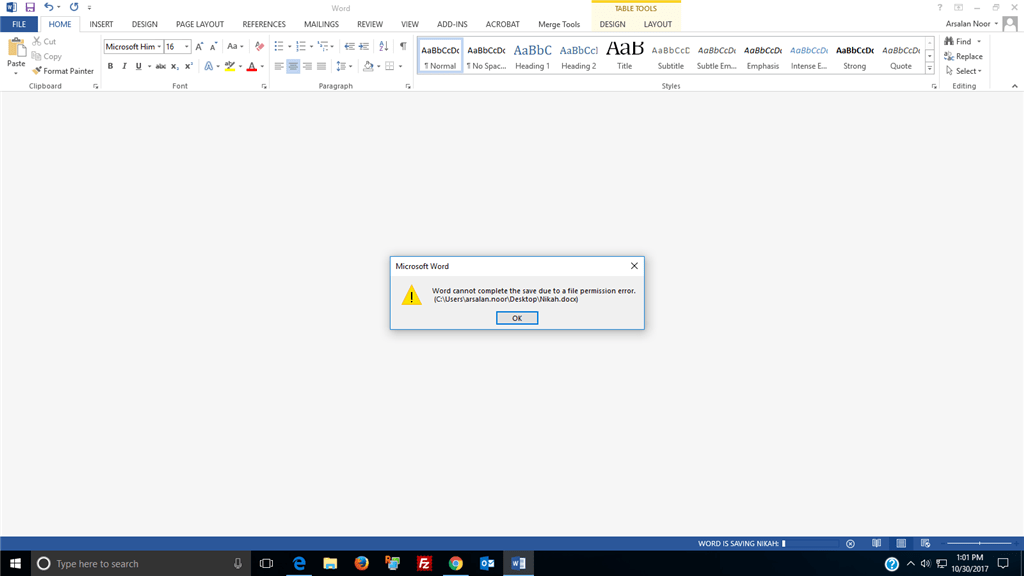
Task: Click the Grow Font icon
Action: [x=199, y=46]
